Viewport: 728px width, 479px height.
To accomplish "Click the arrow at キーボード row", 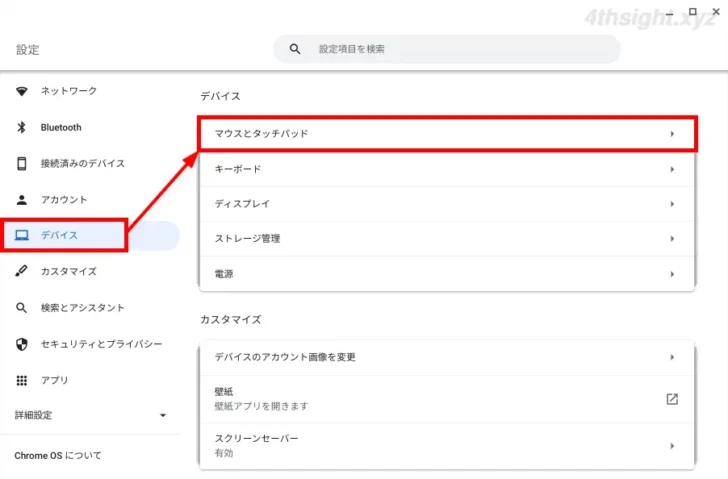I will click(672, 169).
